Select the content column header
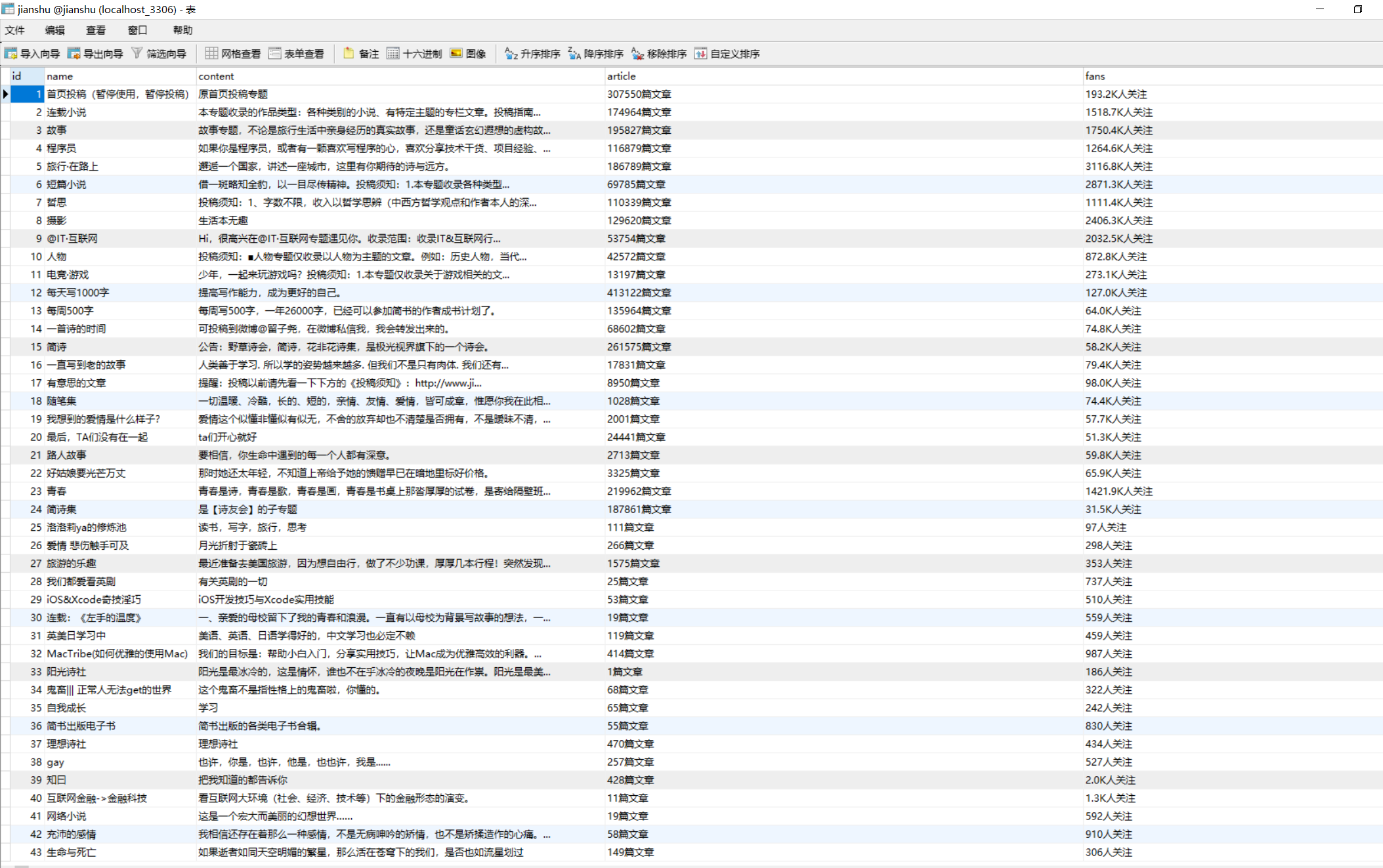This screenshot has height=868, width=1383. (x=400, y=76)
